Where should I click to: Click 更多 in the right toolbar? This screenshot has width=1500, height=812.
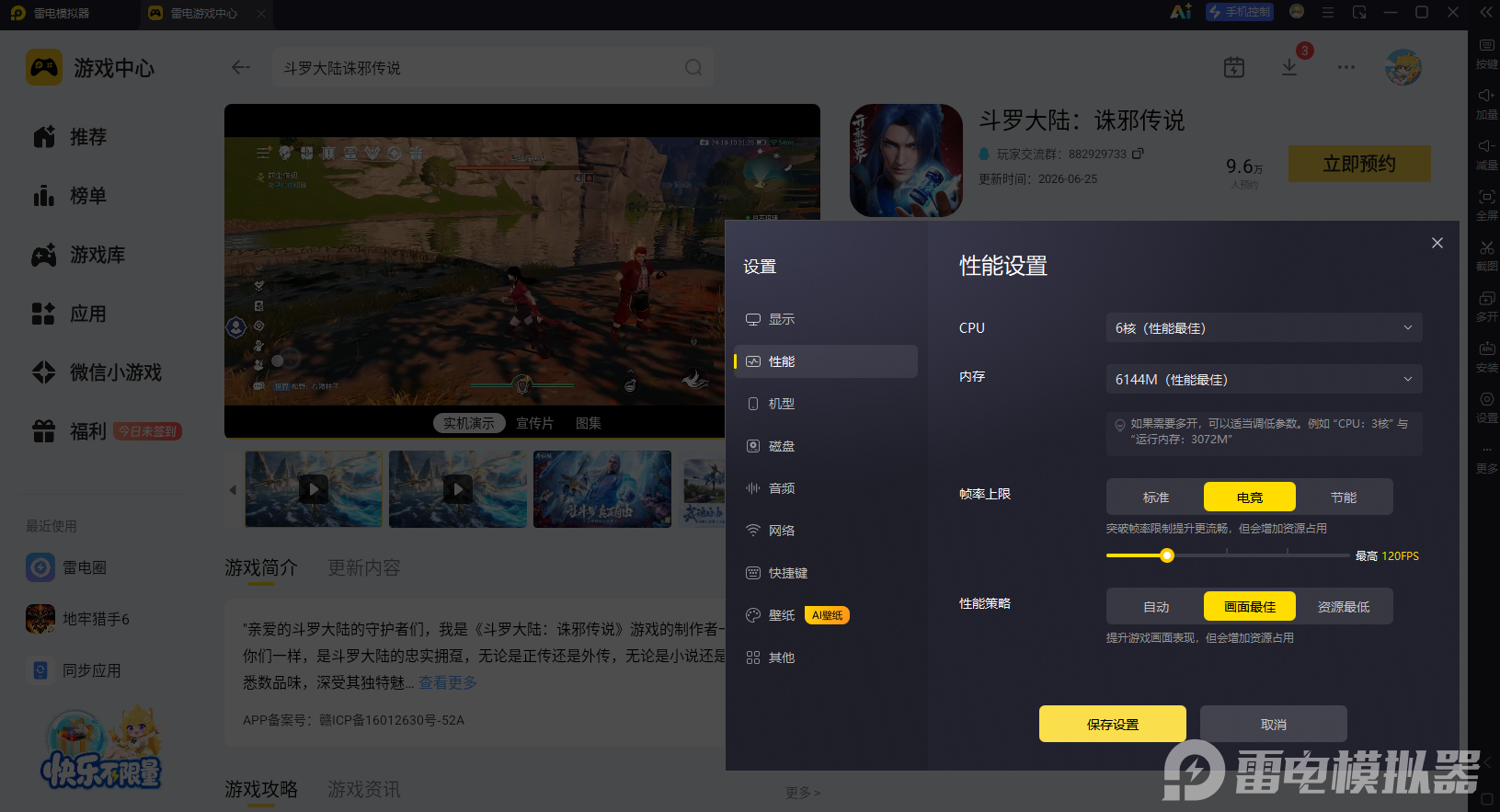click(1486, 458)
